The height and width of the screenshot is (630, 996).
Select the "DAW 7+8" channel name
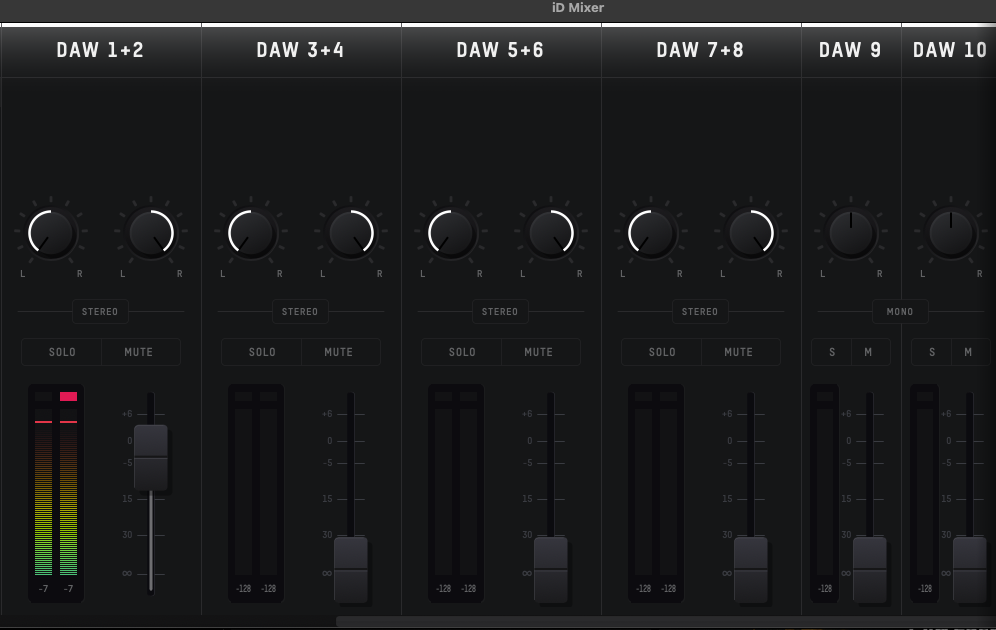click(x=700, y=50)
